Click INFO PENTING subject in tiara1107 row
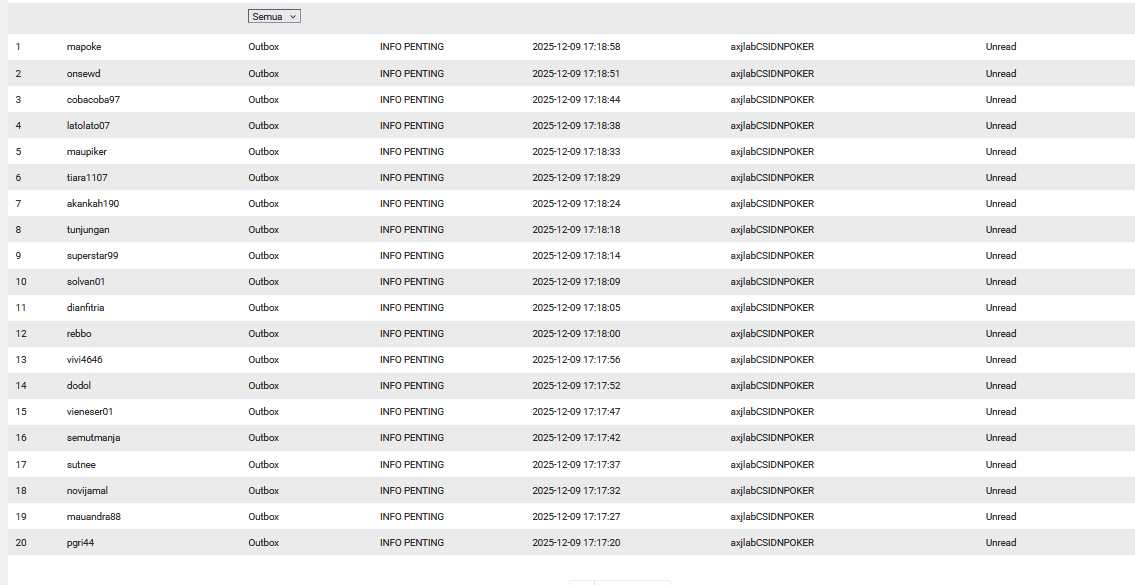This screenshot has height=585, width=1135. [x=412, y=178]
